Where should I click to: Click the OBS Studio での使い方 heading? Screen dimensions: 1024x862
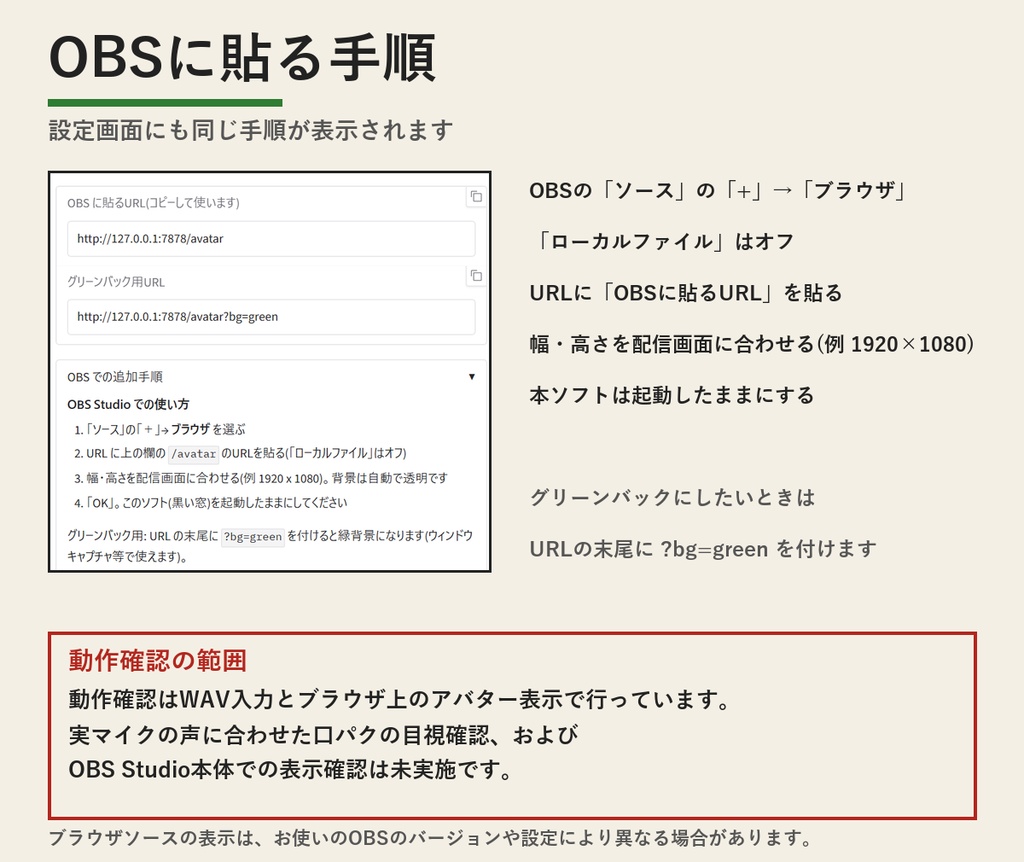tap(128, 404)
